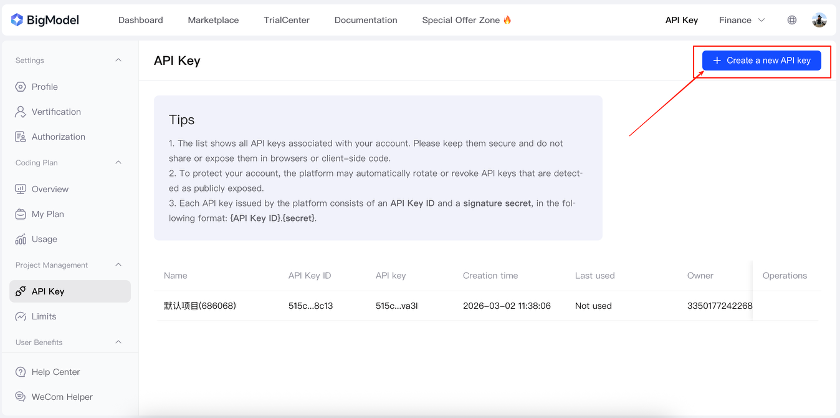
Task: Open the language globe icon
Action: click(x=792, y=20)
